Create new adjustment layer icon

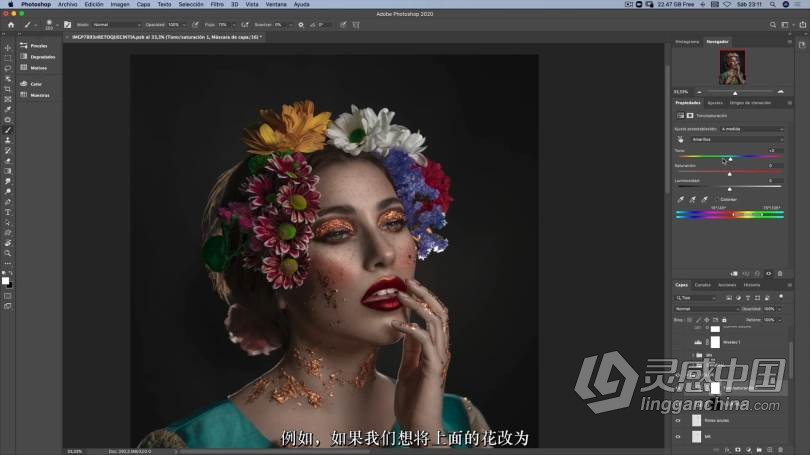click(x=749, y=450)
